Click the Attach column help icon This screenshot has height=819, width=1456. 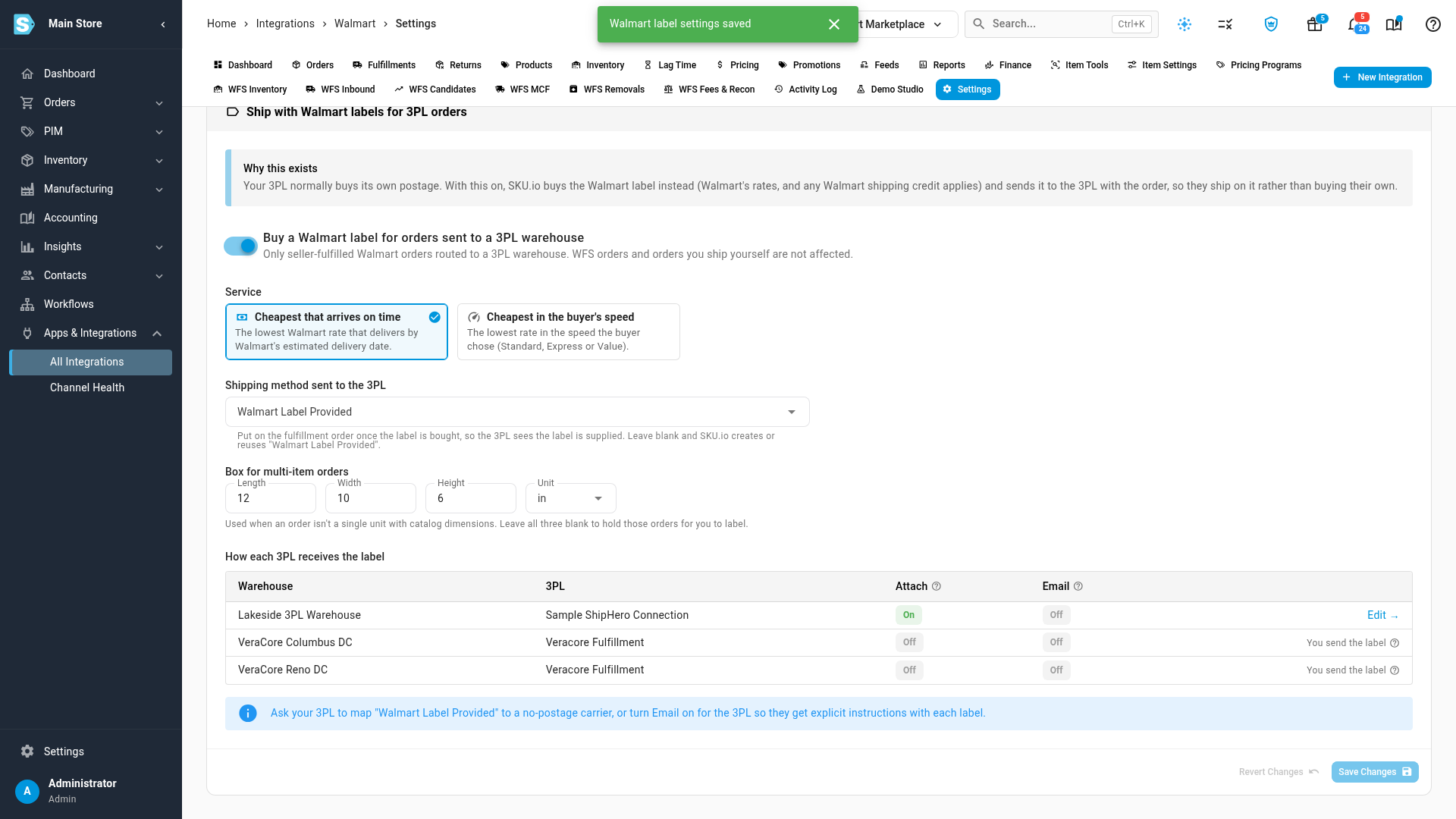click(937, 586)
